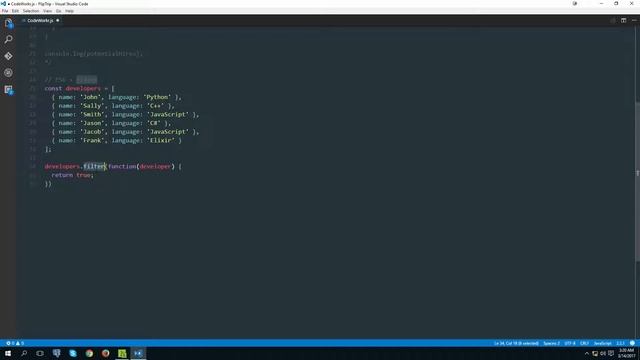
Task: Open Chrome from the taskbar
Action: pyautogui.click(x=89, y=353)
